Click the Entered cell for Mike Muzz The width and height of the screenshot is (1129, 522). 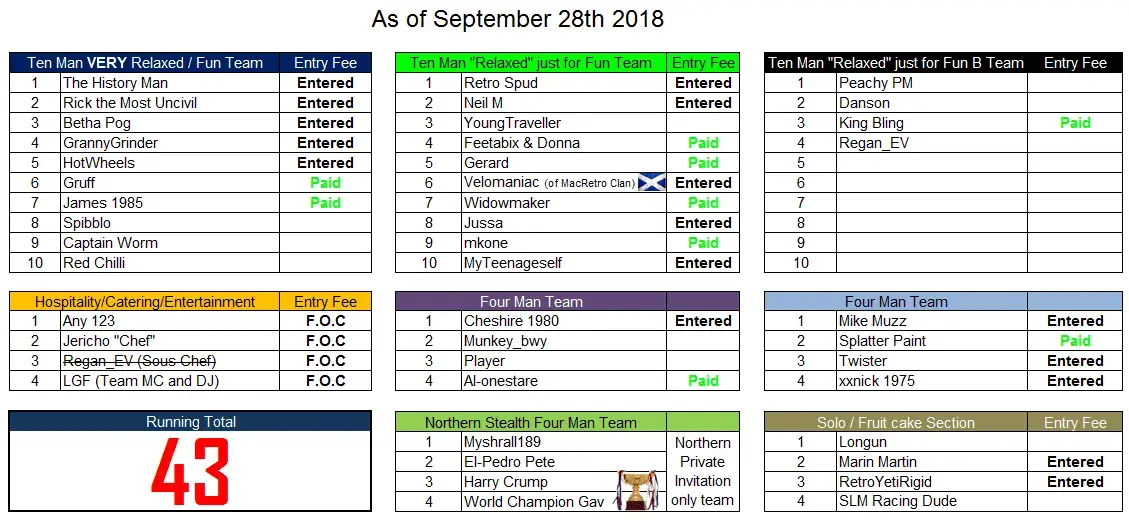tap(1075, 321)
